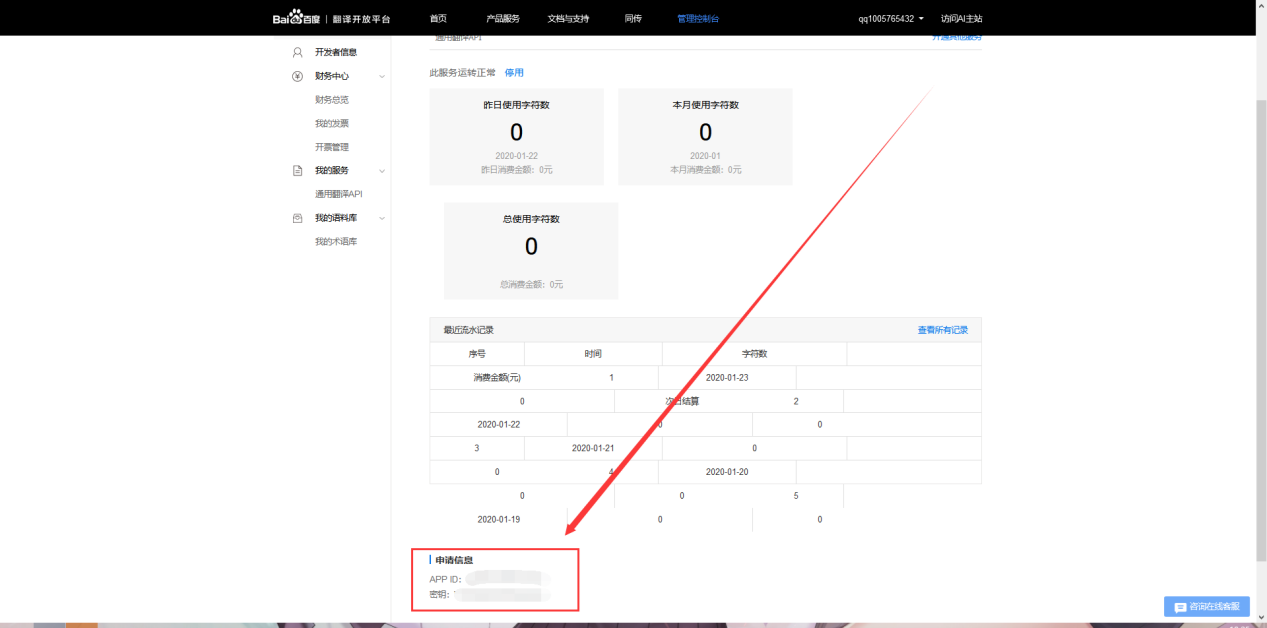Open the 查看所有记录 link
This screenshot has height=628, width=1267.
[x=943, y=330]
